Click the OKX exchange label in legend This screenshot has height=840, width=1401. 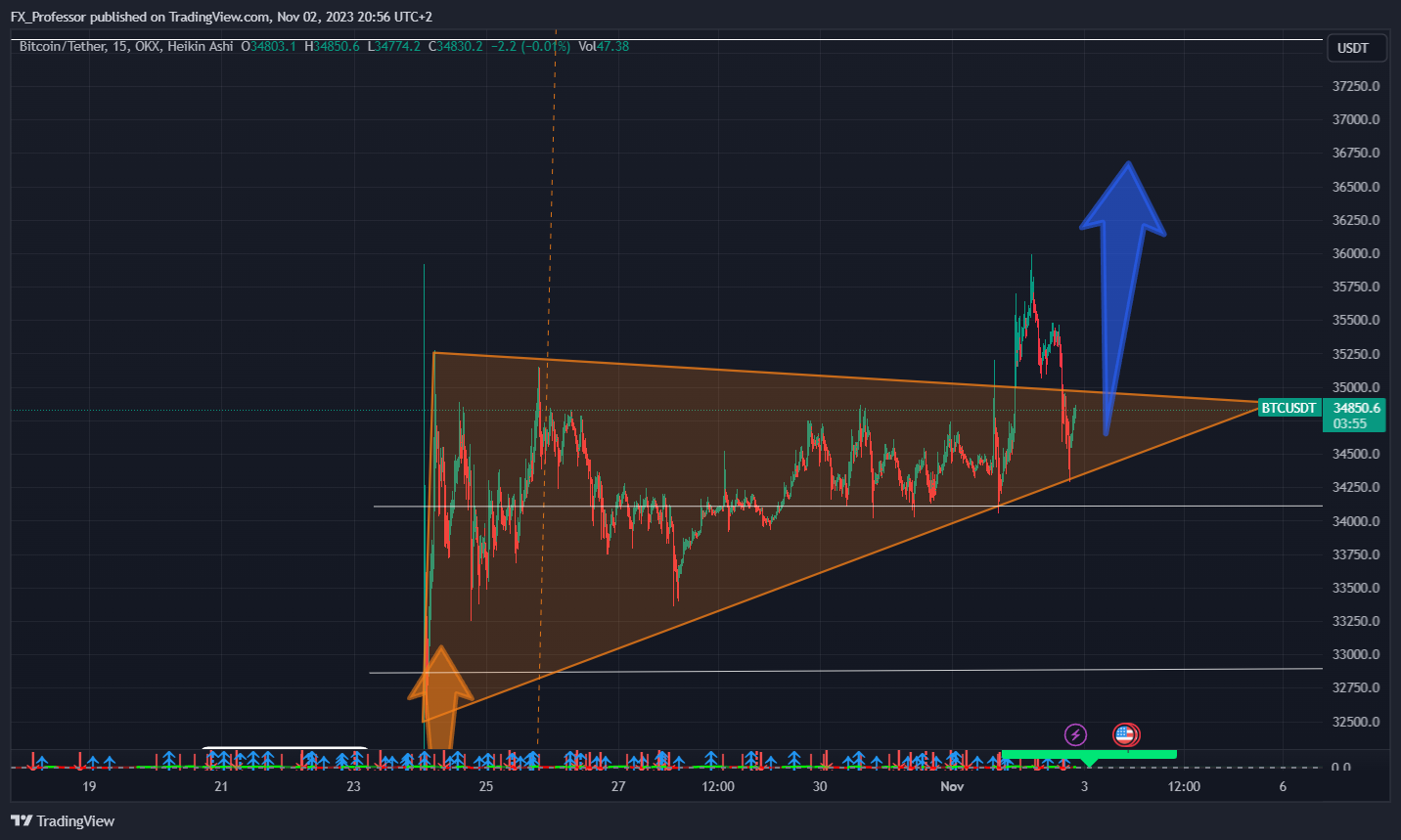pos(148,46)
